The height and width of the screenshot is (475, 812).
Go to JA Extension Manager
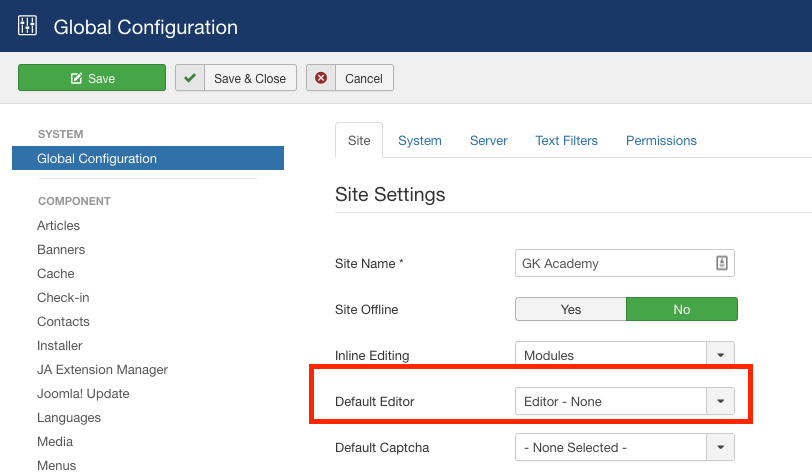tap(102, 370)
